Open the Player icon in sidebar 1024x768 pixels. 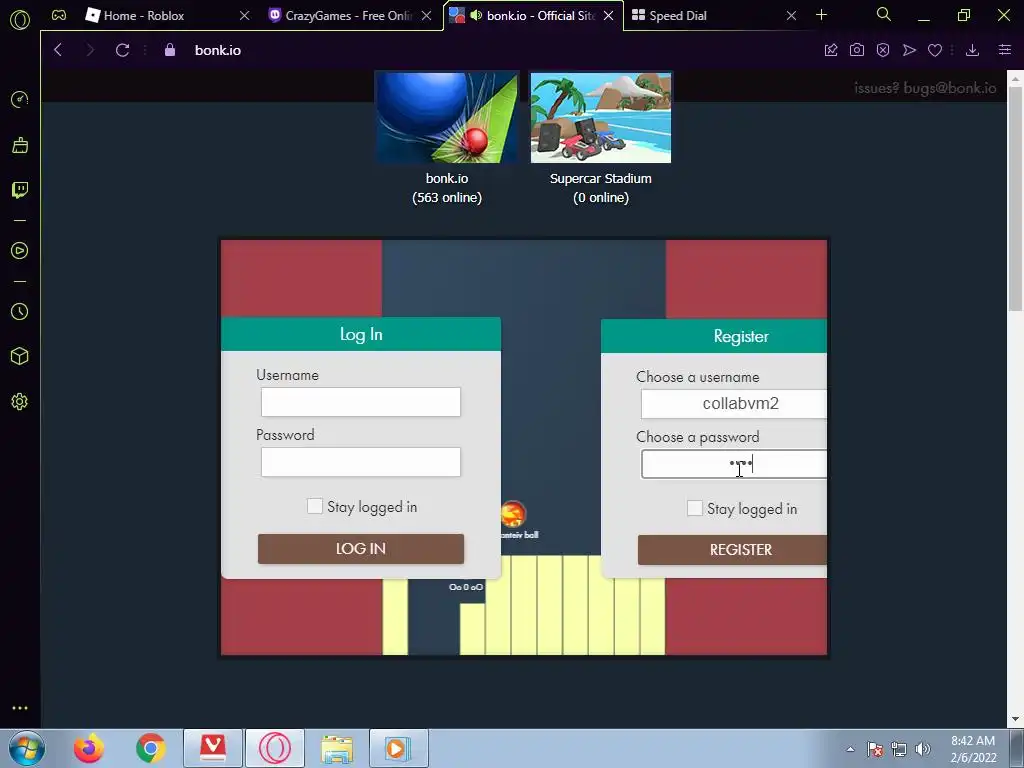(20, 251)
